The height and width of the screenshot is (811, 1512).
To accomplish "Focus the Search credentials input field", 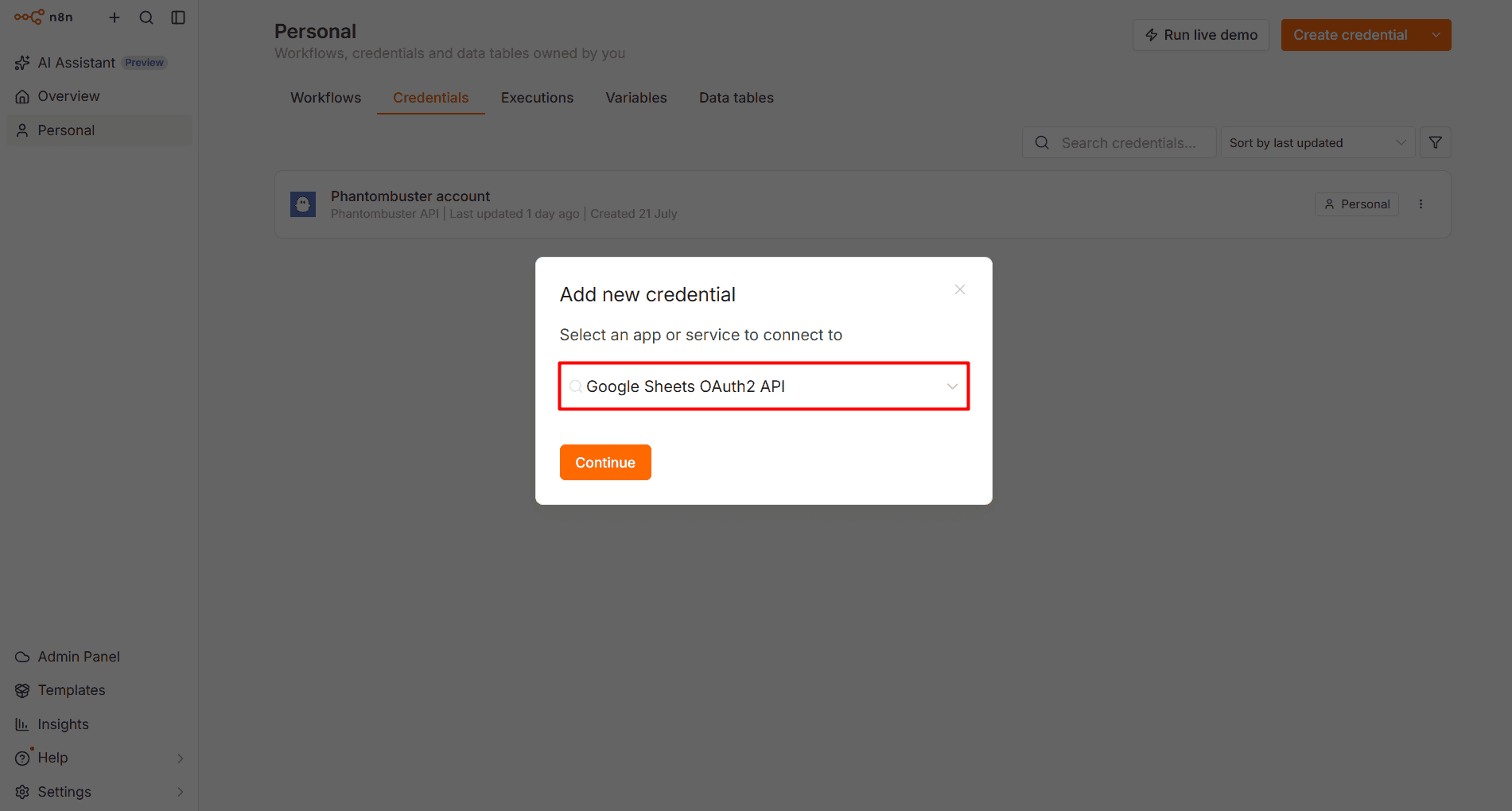I will (1119, 142).
